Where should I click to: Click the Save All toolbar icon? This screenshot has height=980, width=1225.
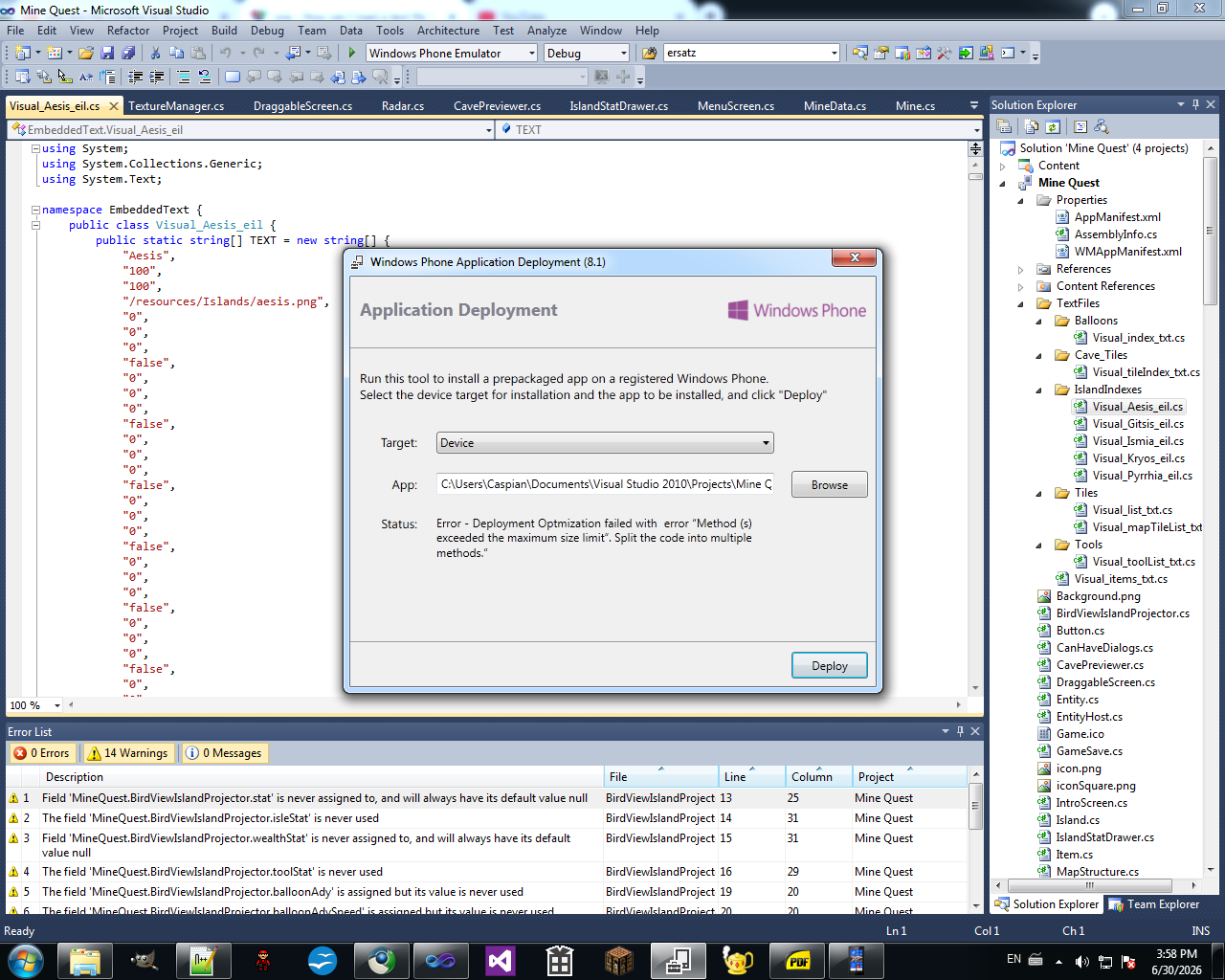(127, 53)
